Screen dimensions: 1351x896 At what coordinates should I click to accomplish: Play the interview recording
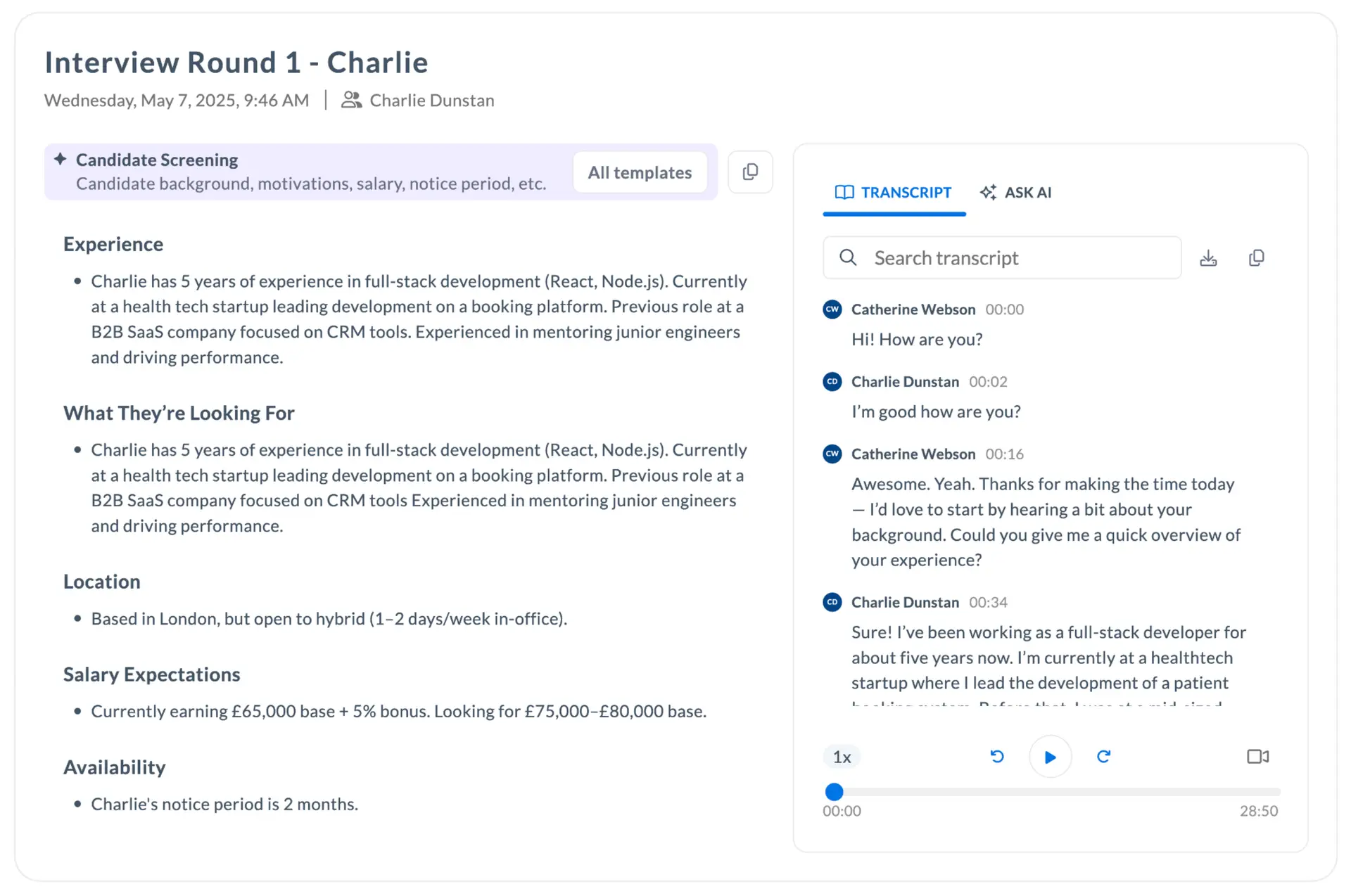[x=1050, y=757]
